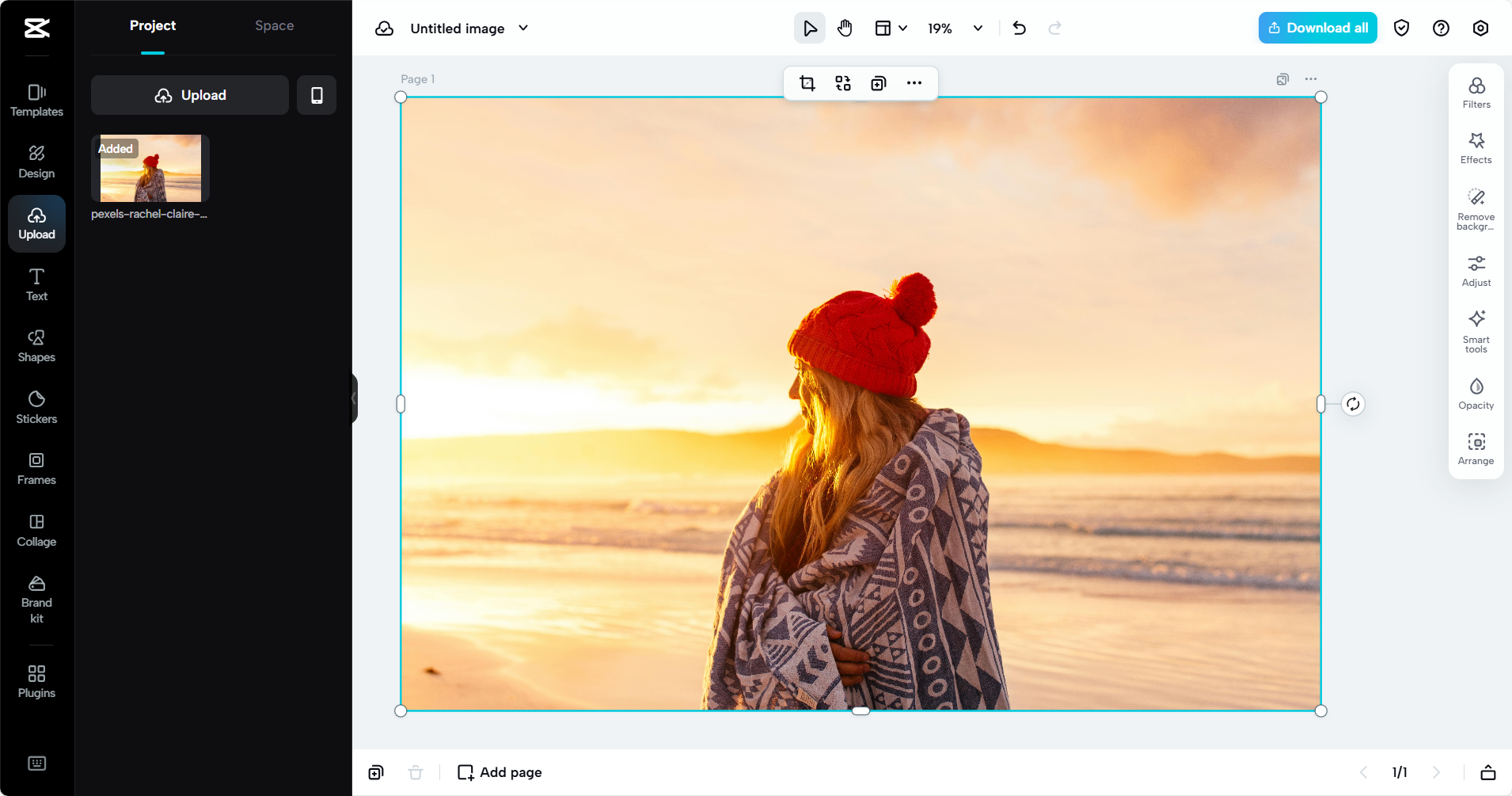Switch to the Space tab
This screenshot has width=1512, height=796.
[x=274, y=25]
